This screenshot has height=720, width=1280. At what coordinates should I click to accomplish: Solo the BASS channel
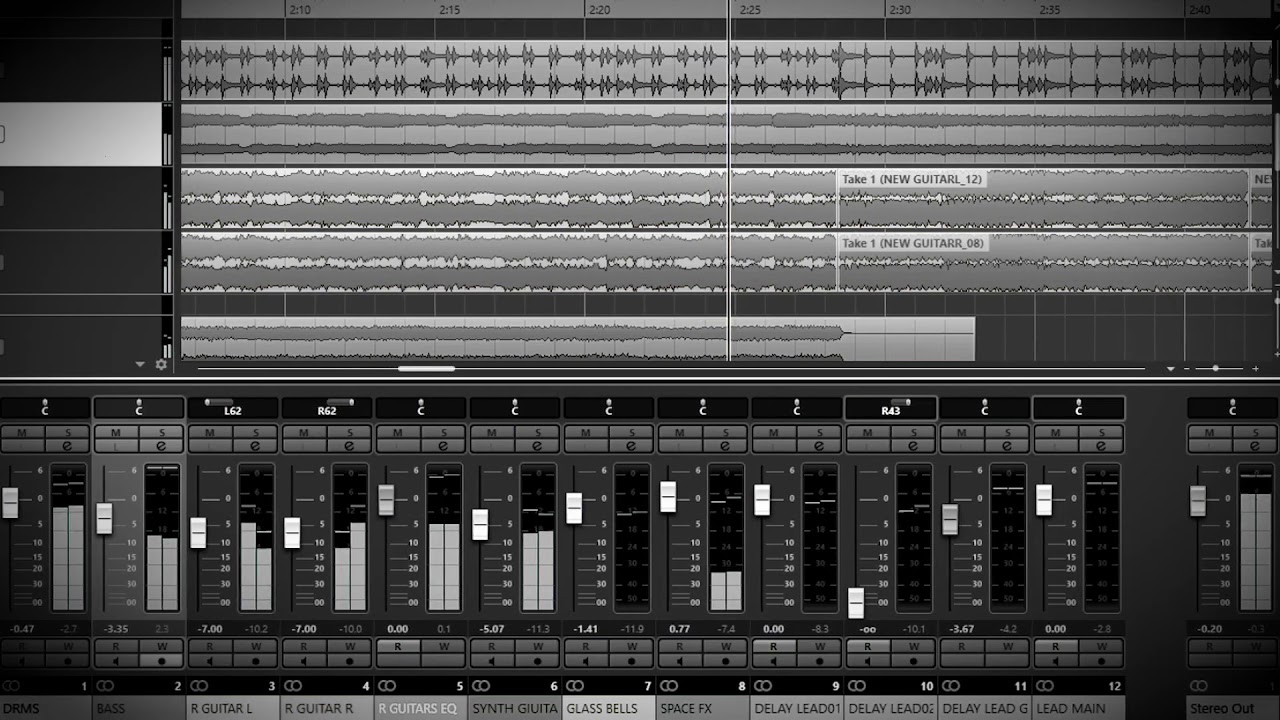[x=162, y=432]
